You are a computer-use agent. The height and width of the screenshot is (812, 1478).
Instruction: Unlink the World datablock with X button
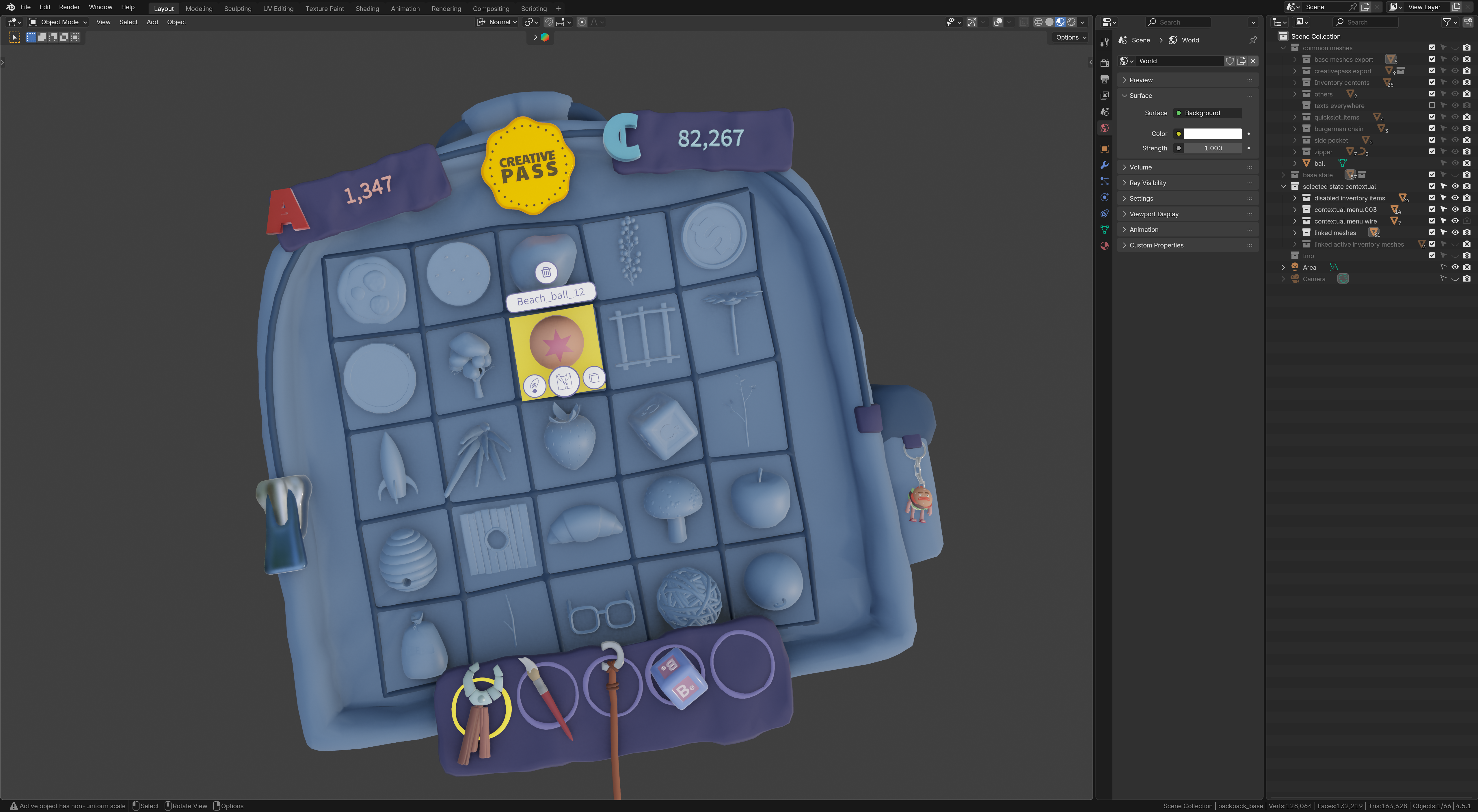point(1253,61)
